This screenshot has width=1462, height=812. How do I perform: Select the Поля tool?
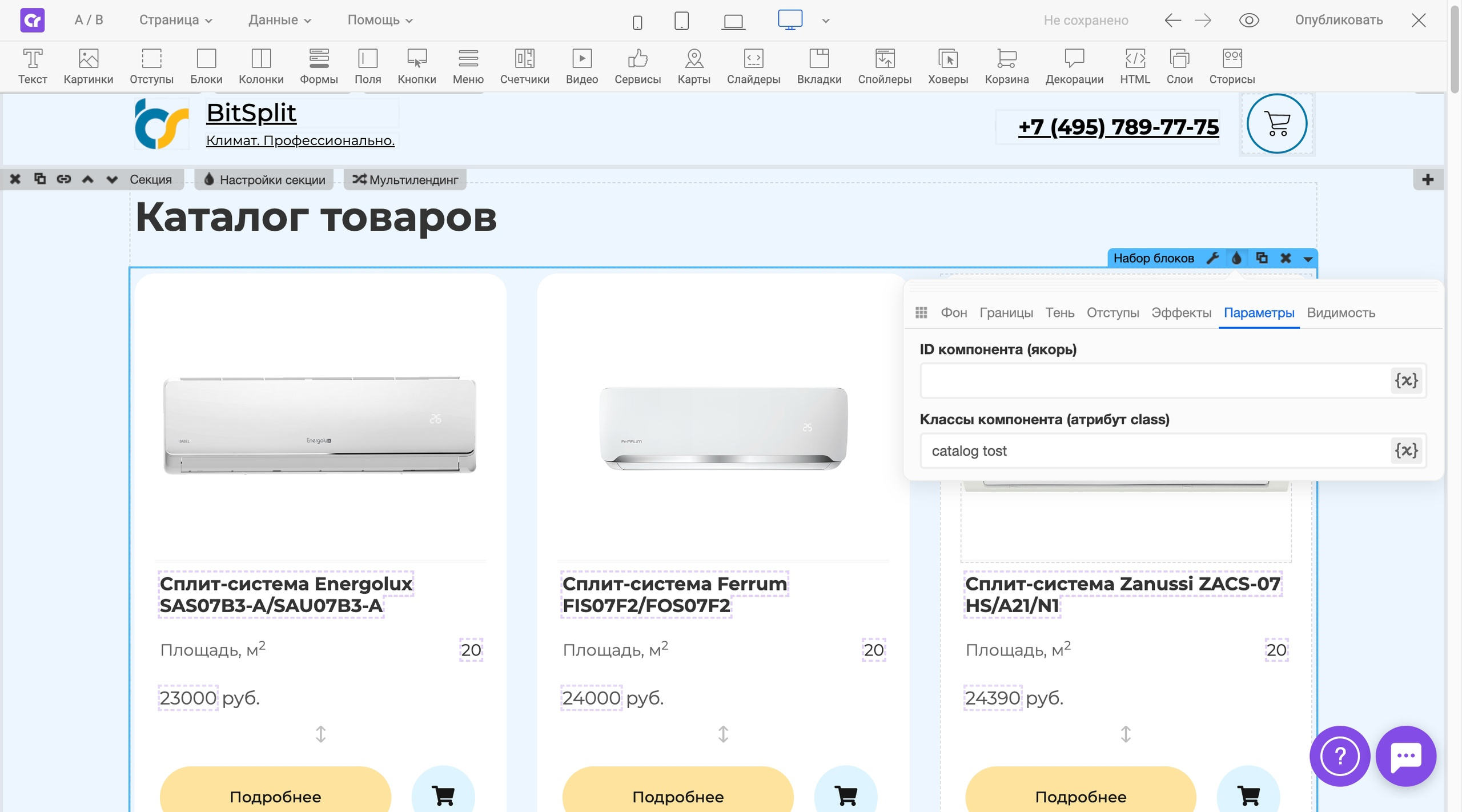(x=368, y=66)
